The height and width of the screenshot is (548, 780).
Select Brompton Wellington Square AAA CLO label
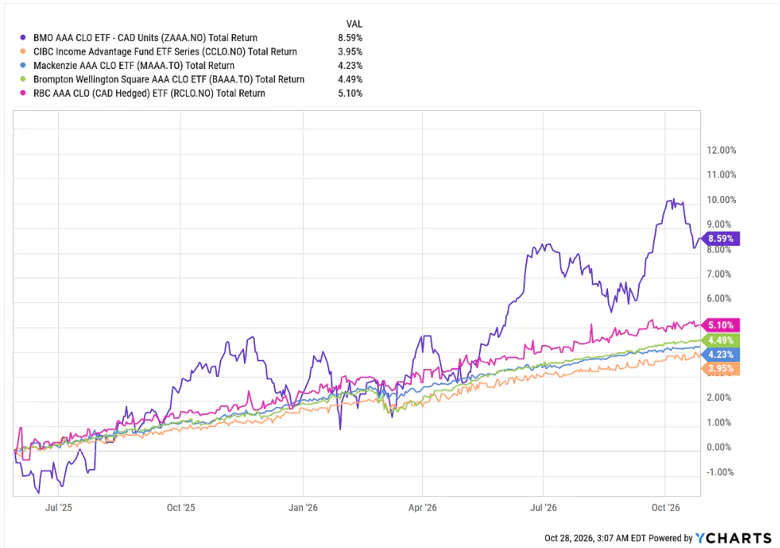pyautogui.click(x=169, y=80)
